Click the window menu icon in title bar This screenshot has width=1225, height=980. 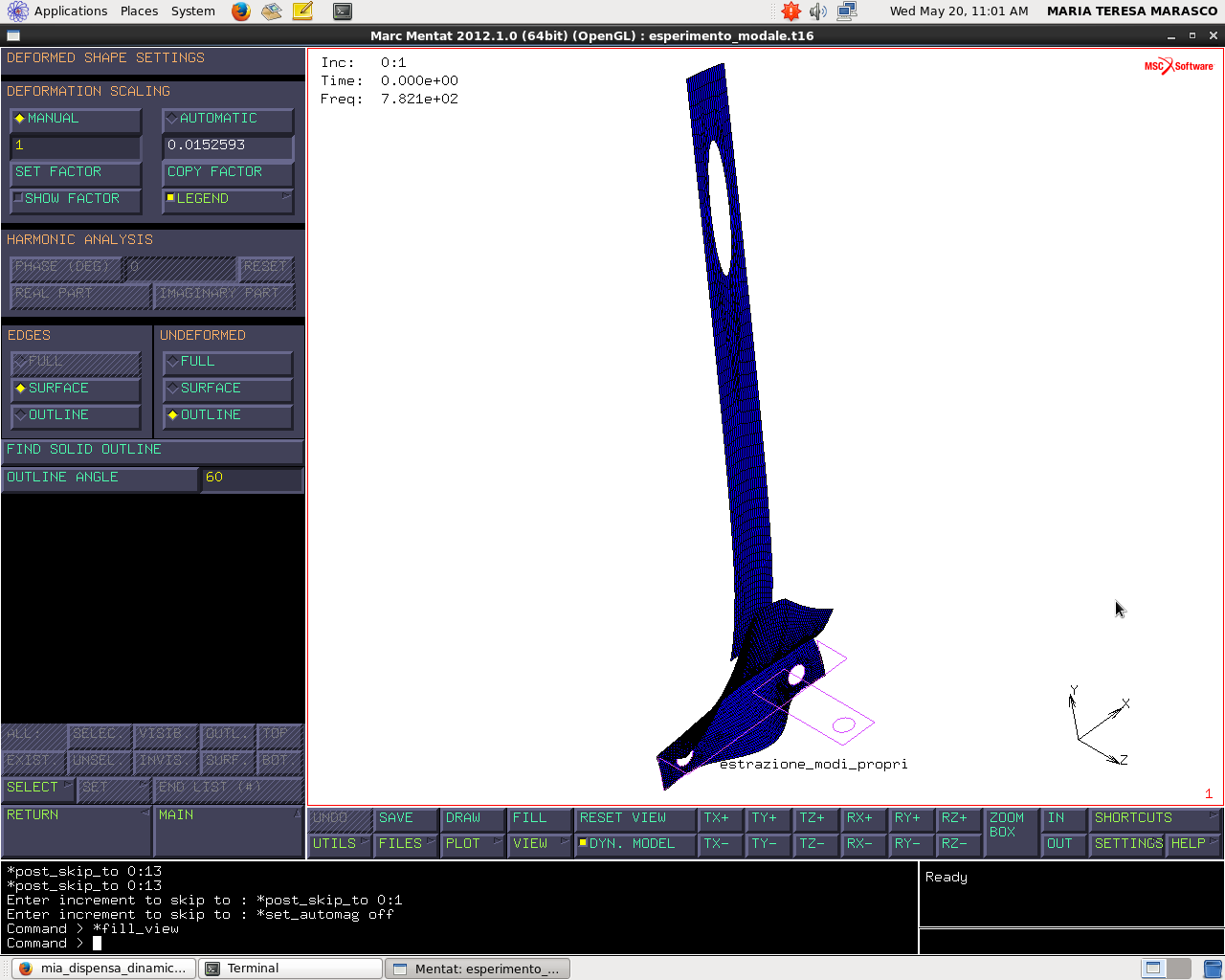tap(12, 35)
